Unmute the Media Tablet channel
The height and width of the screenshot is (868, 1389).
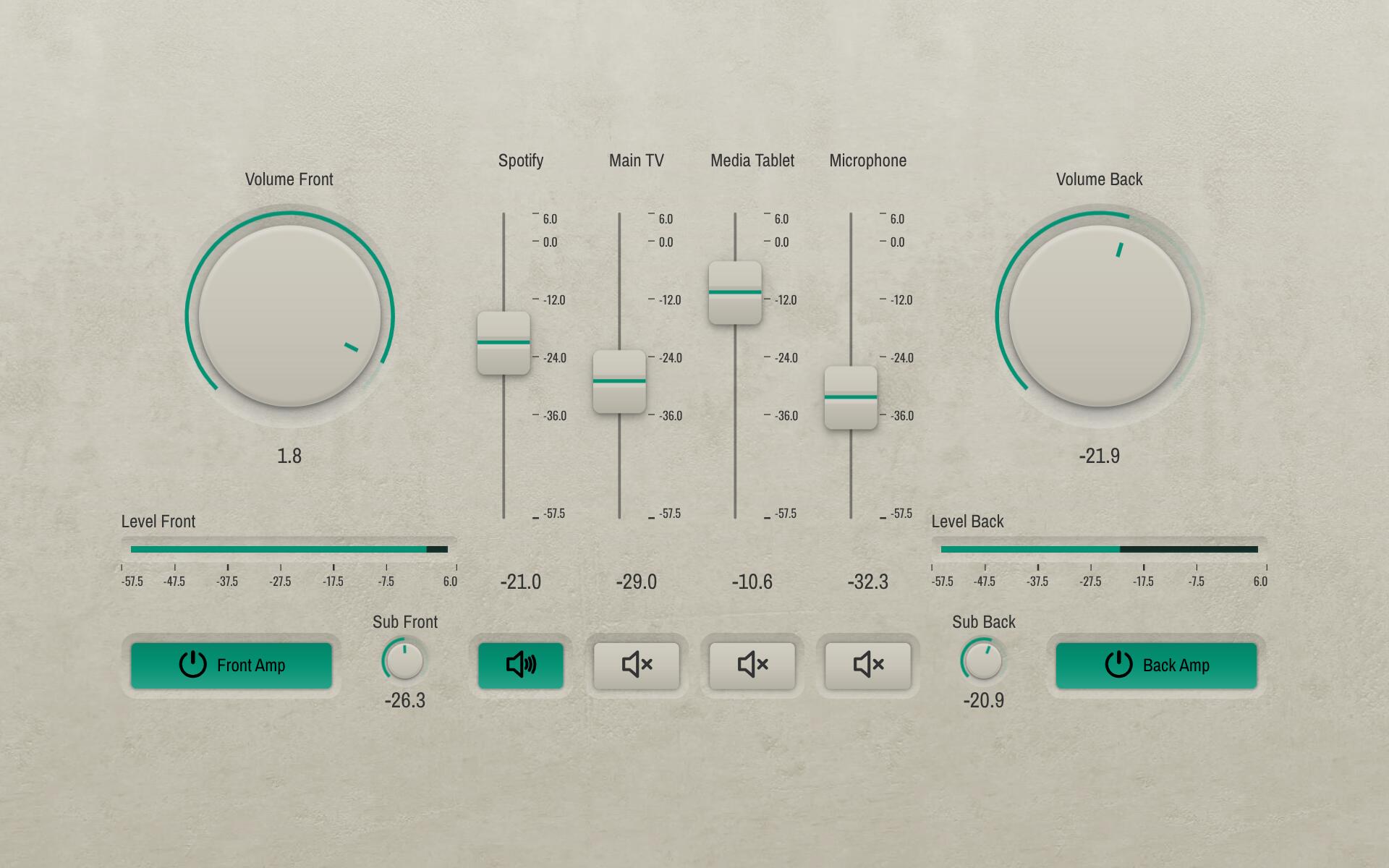pos(752,665)
